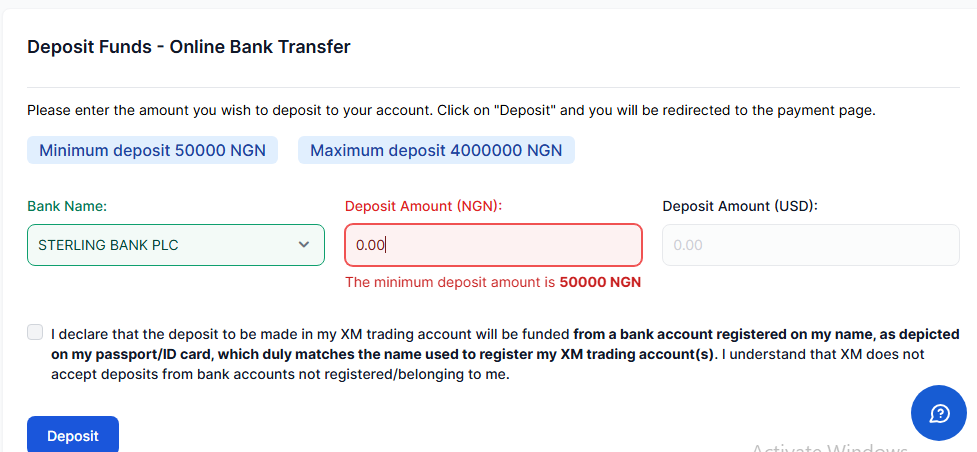Click the Maximum deposit 4000000 NGN badge
This screenshot has height=452, width=977.
pos(436,151)
